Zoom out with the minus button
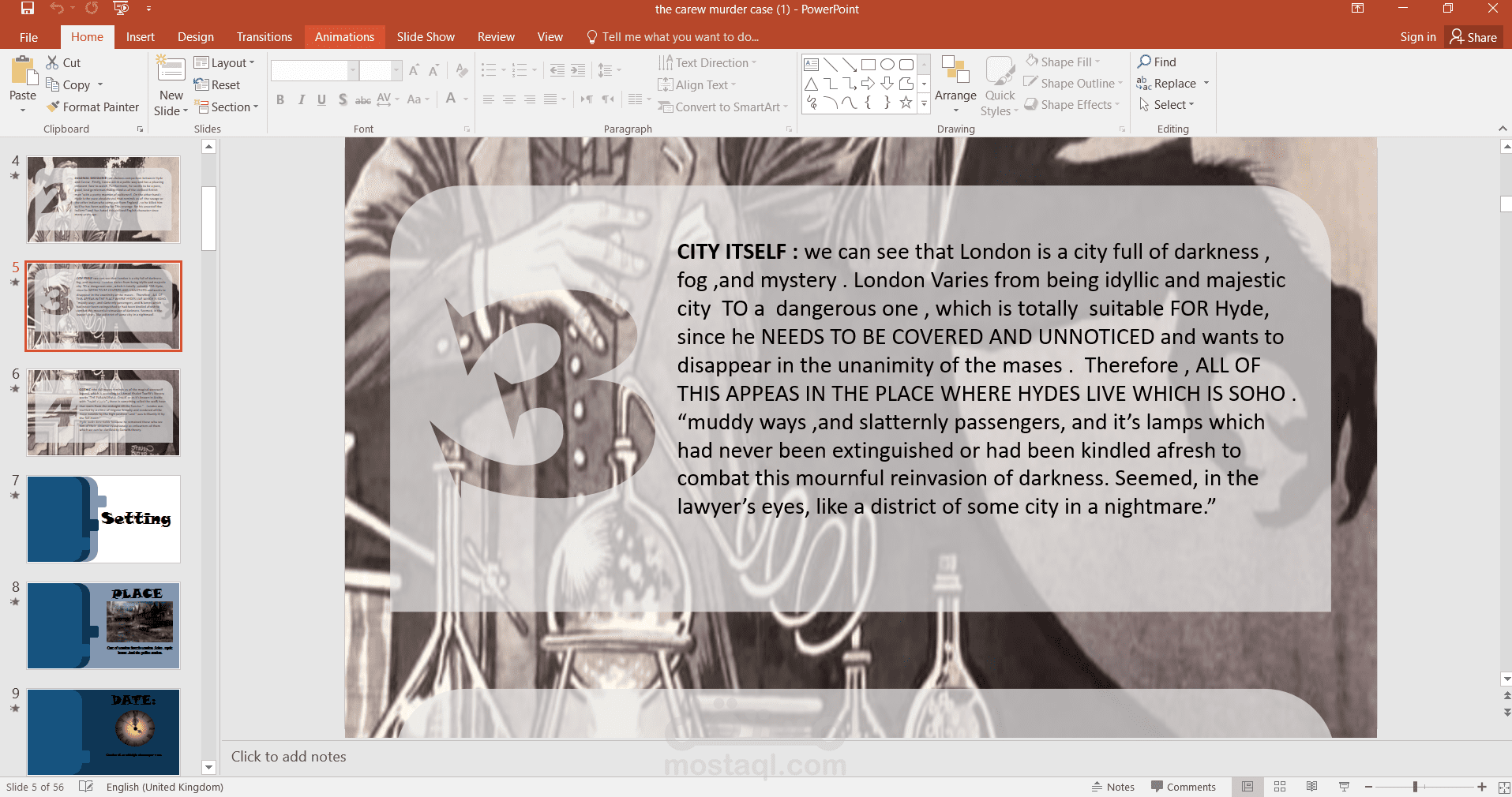1512x797 pixels. (1369, 787)
